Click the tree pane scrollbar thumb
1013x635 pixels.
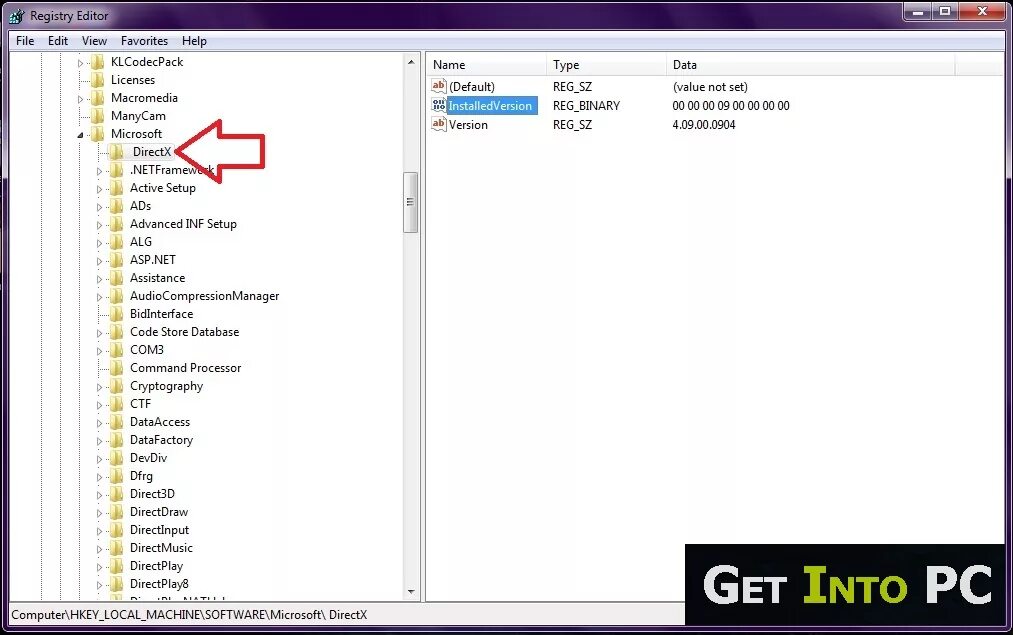pos(410,202)
